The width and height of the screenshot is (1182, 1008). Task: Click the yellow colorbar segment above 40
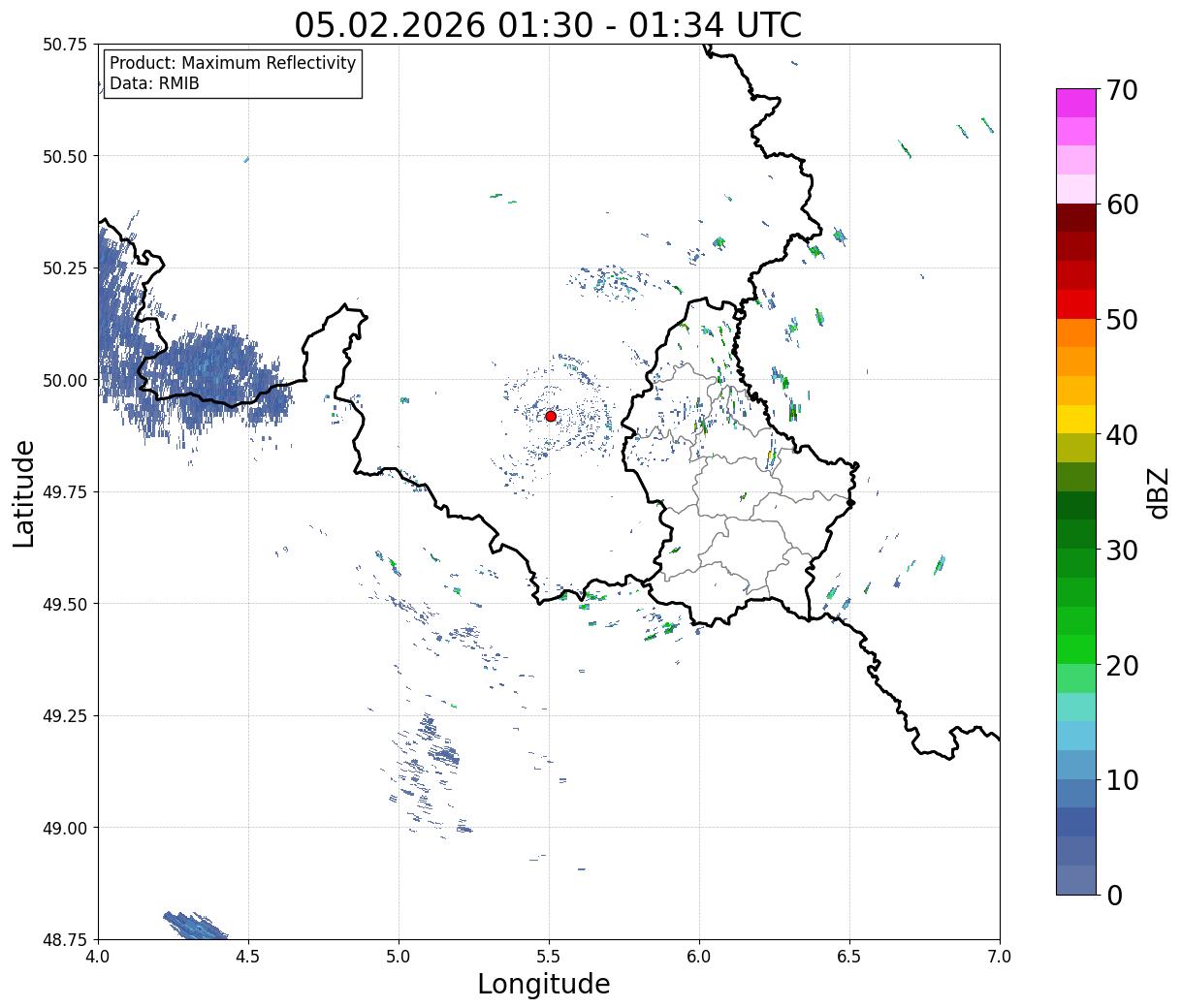[1076, 420]
